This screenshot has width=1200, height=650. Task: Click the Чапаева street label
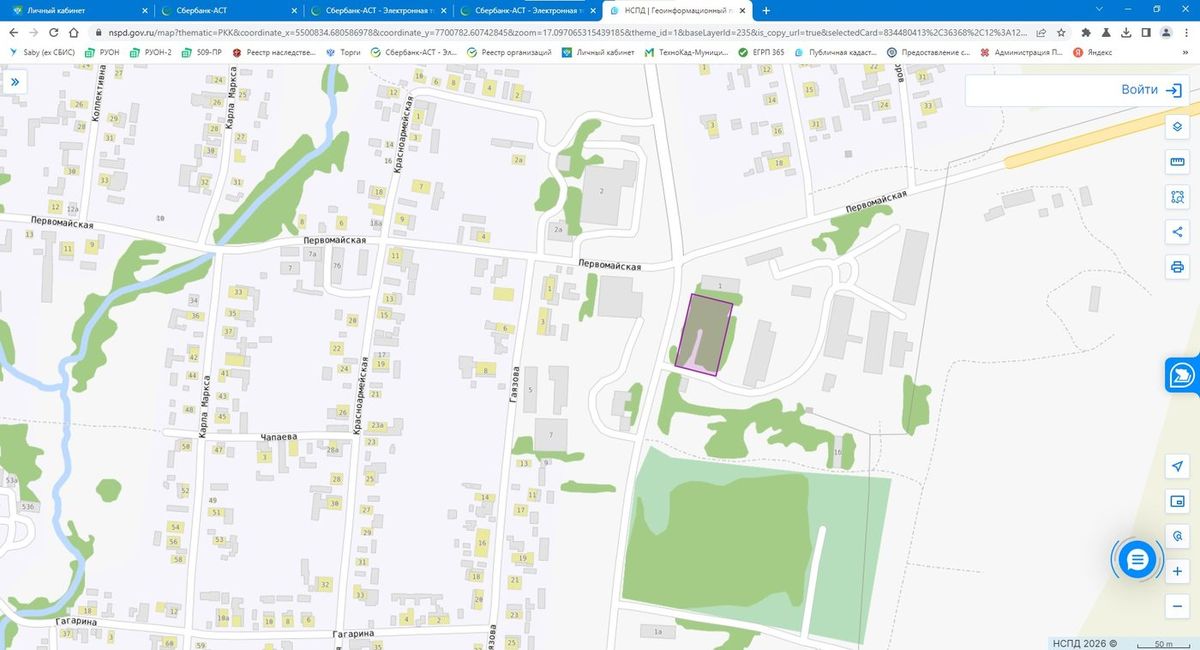point(279,438)
